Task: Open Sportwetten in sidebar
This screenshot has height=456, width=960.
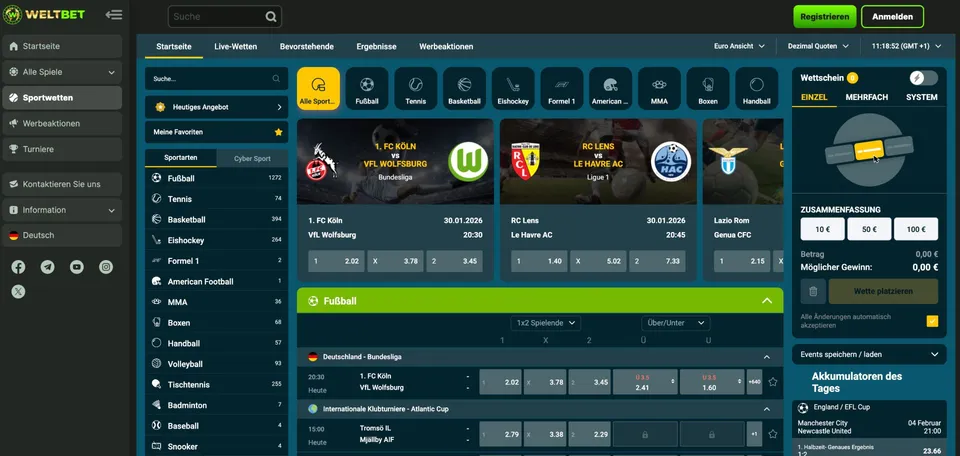Action: coord(62,98)
